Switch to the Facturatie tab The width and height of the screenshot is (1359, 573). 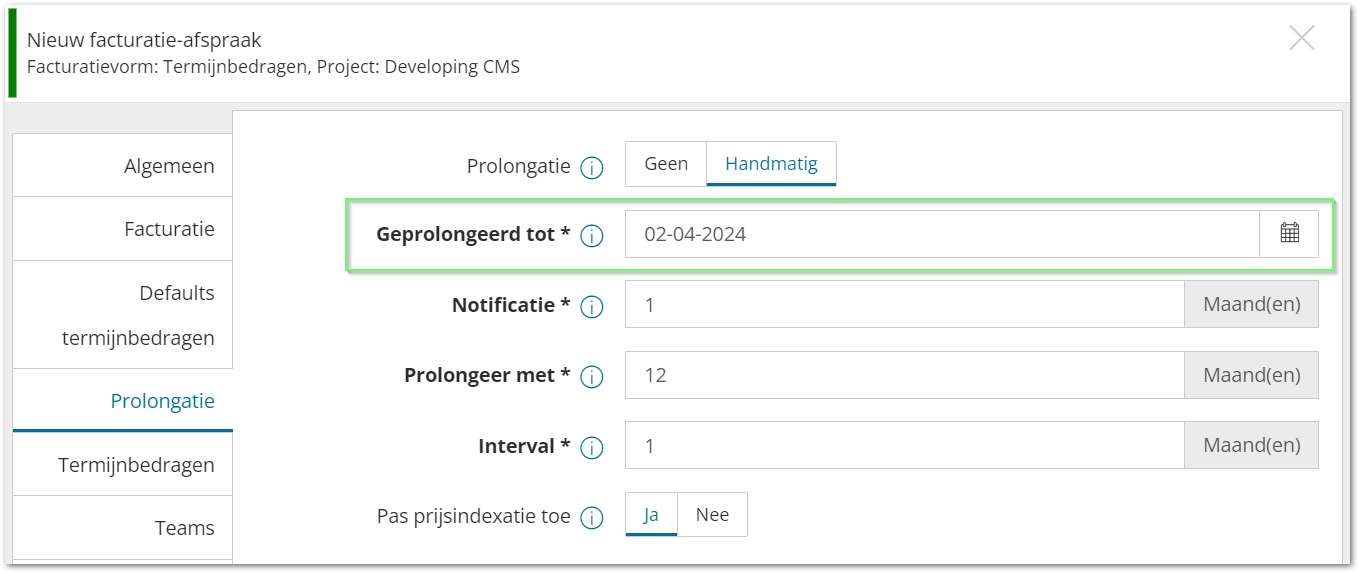tap(123, 229)
